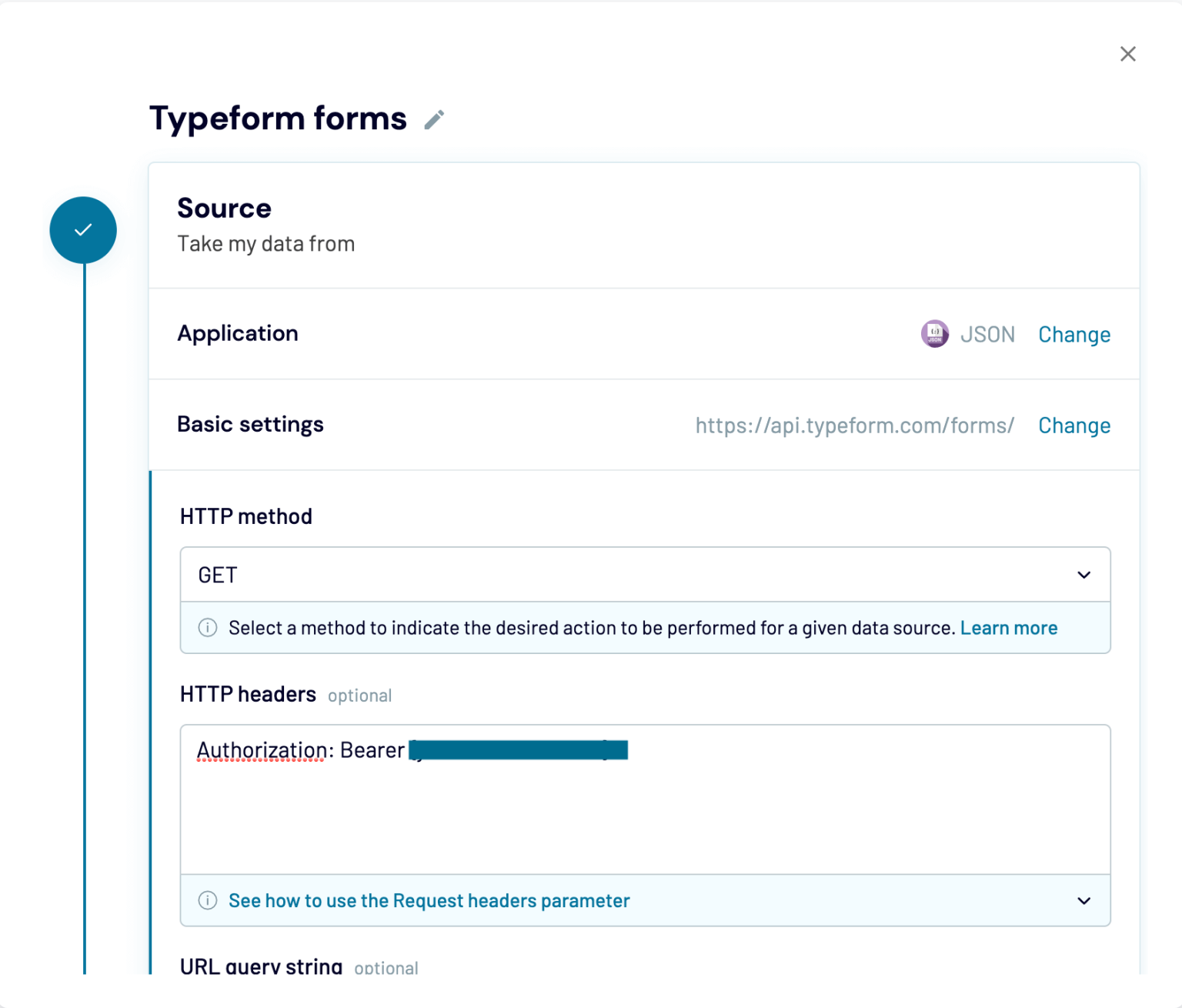Click the info icon in the headers hint bar

[x=207, y=900]
